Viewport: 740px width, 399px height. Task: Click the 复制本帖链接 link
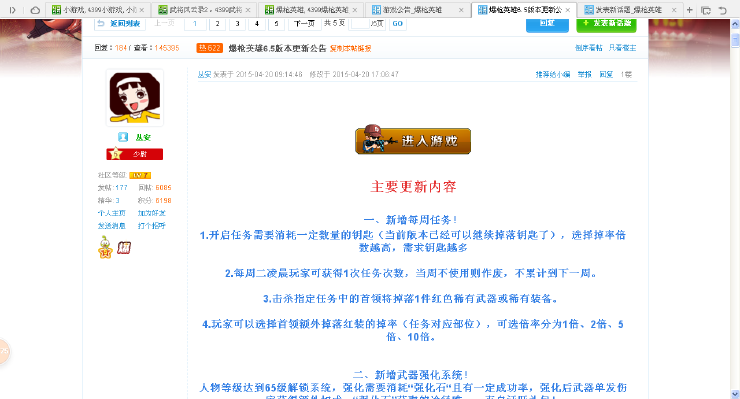pyautogui.click(x=350, y=48)
